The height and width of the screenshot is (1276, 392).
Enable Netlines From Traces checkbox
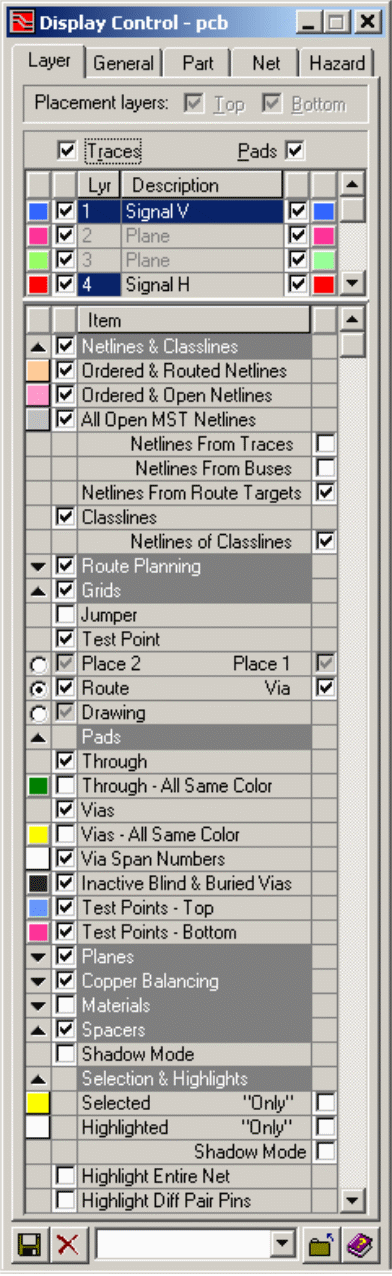(x=324, y=444)
